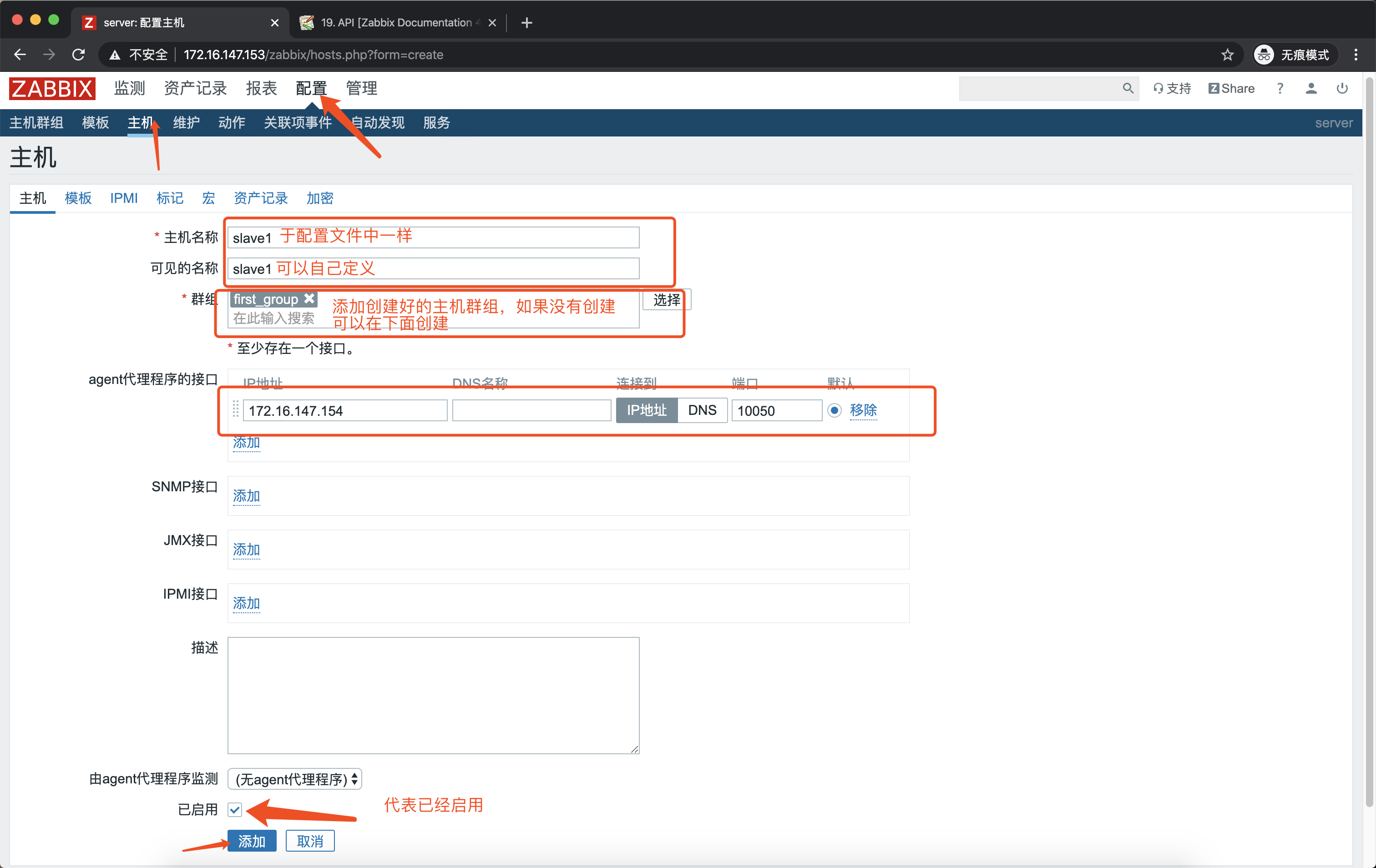Open the help question mark icon
This screenshot has width=1376, height=868.
[1280, 88]
